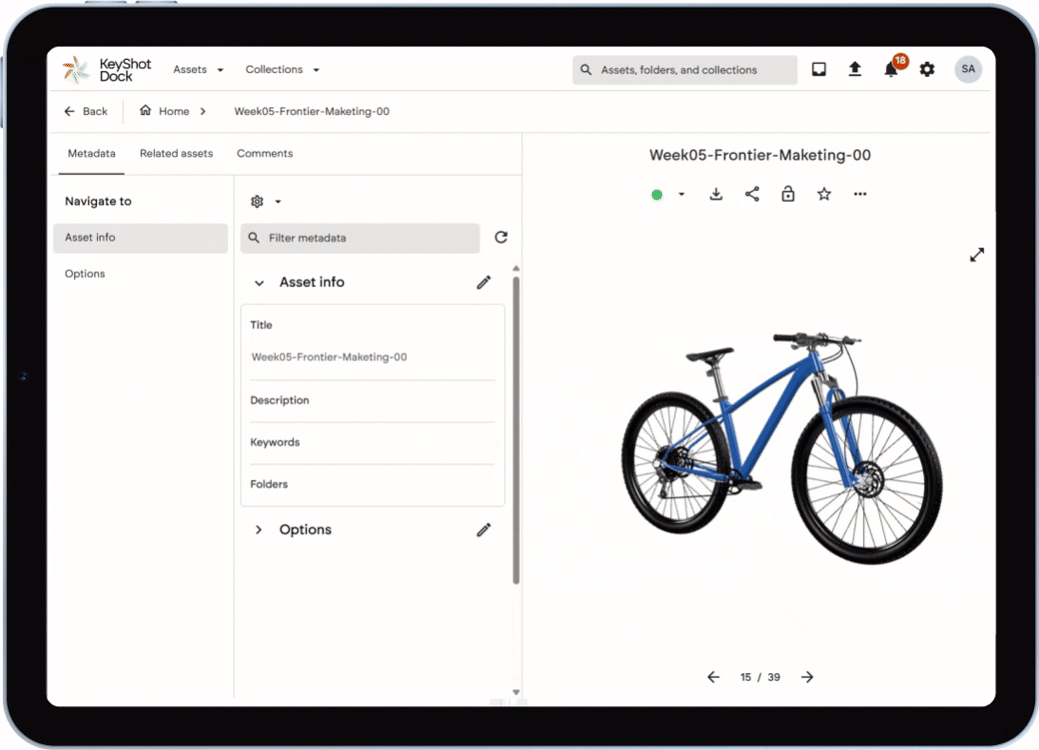
Task: Open the three-dot more options menu
Action: click(x=860, y=194)
